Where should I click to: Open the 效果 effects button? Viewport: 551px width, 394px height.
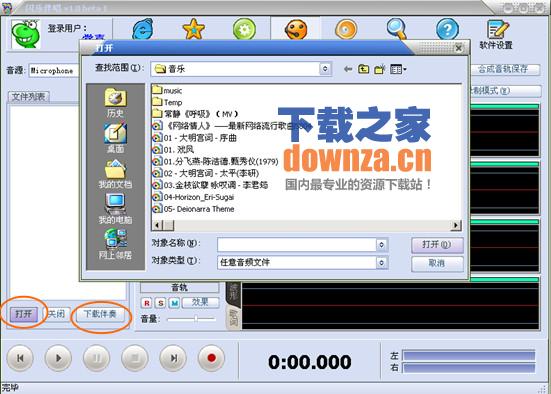click(200, 302)
